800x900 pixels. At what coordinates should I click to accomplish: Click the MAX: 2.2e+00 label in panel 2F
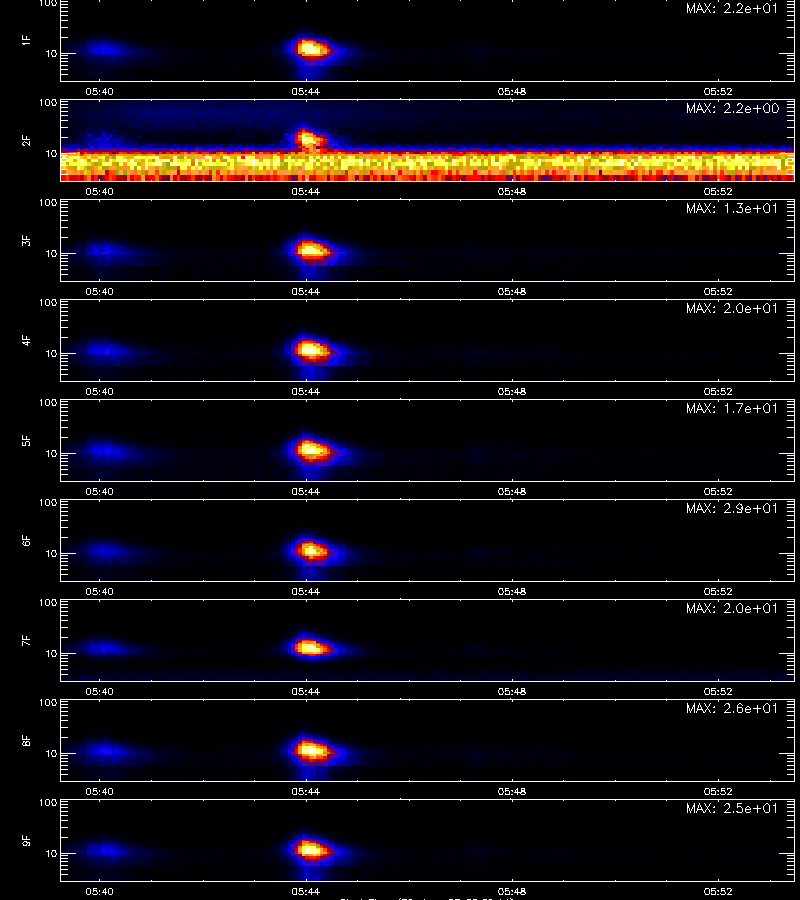click(732, 108)
